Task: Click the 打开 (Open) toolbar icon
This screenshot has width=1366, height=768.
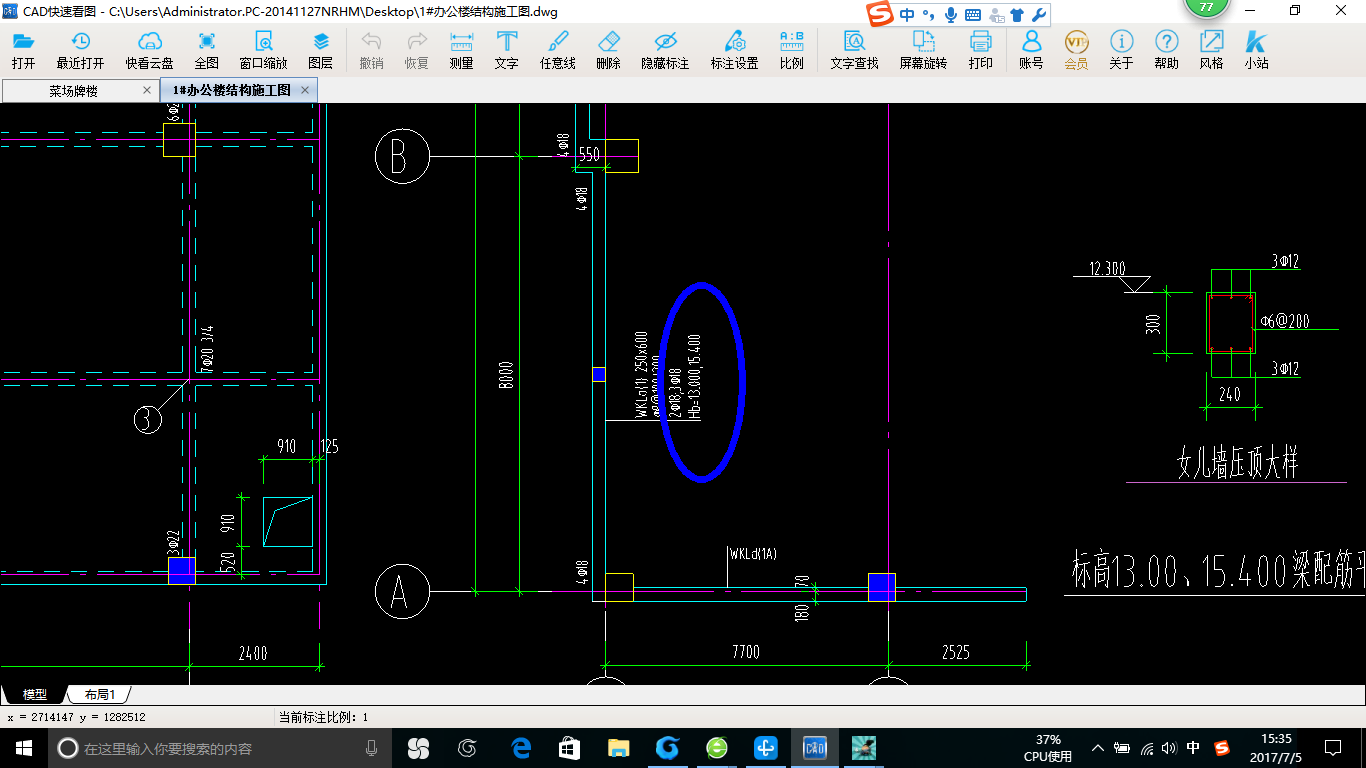Action: [x=23, y=50]
